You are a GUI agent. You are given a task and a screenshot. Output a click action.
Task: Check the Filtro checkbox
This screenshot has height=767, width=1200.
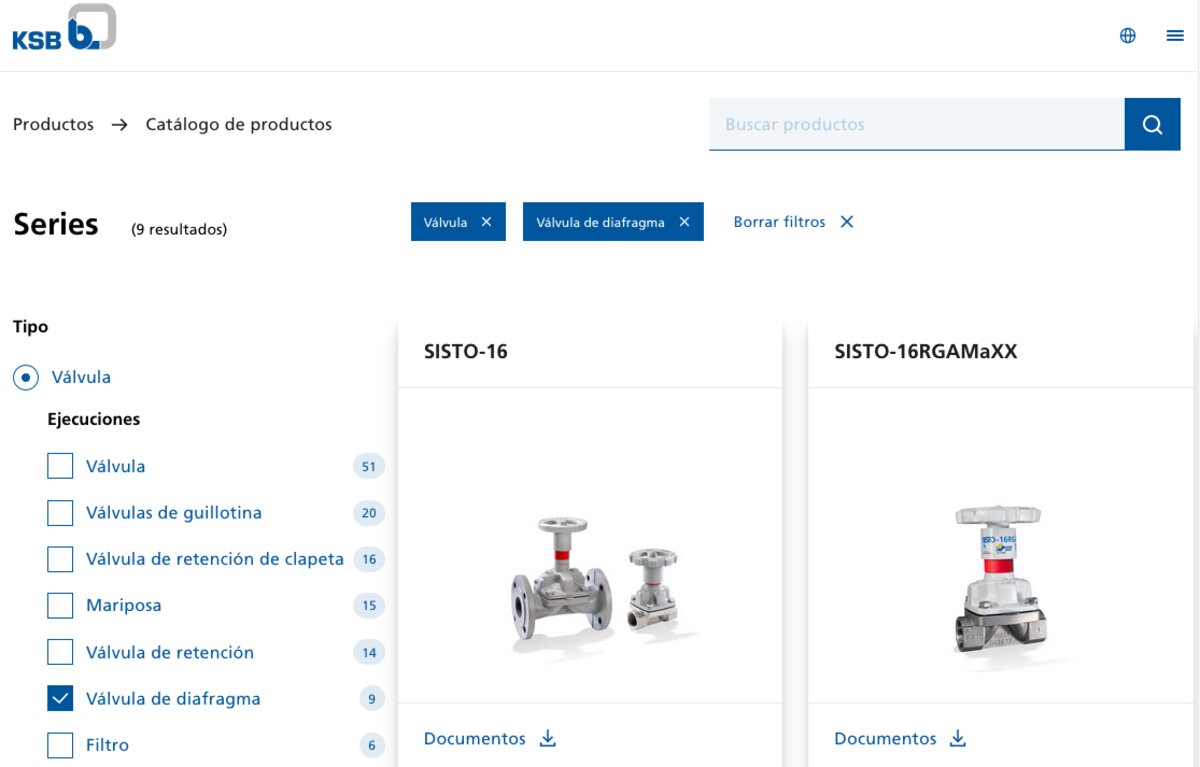click(60, 745)
